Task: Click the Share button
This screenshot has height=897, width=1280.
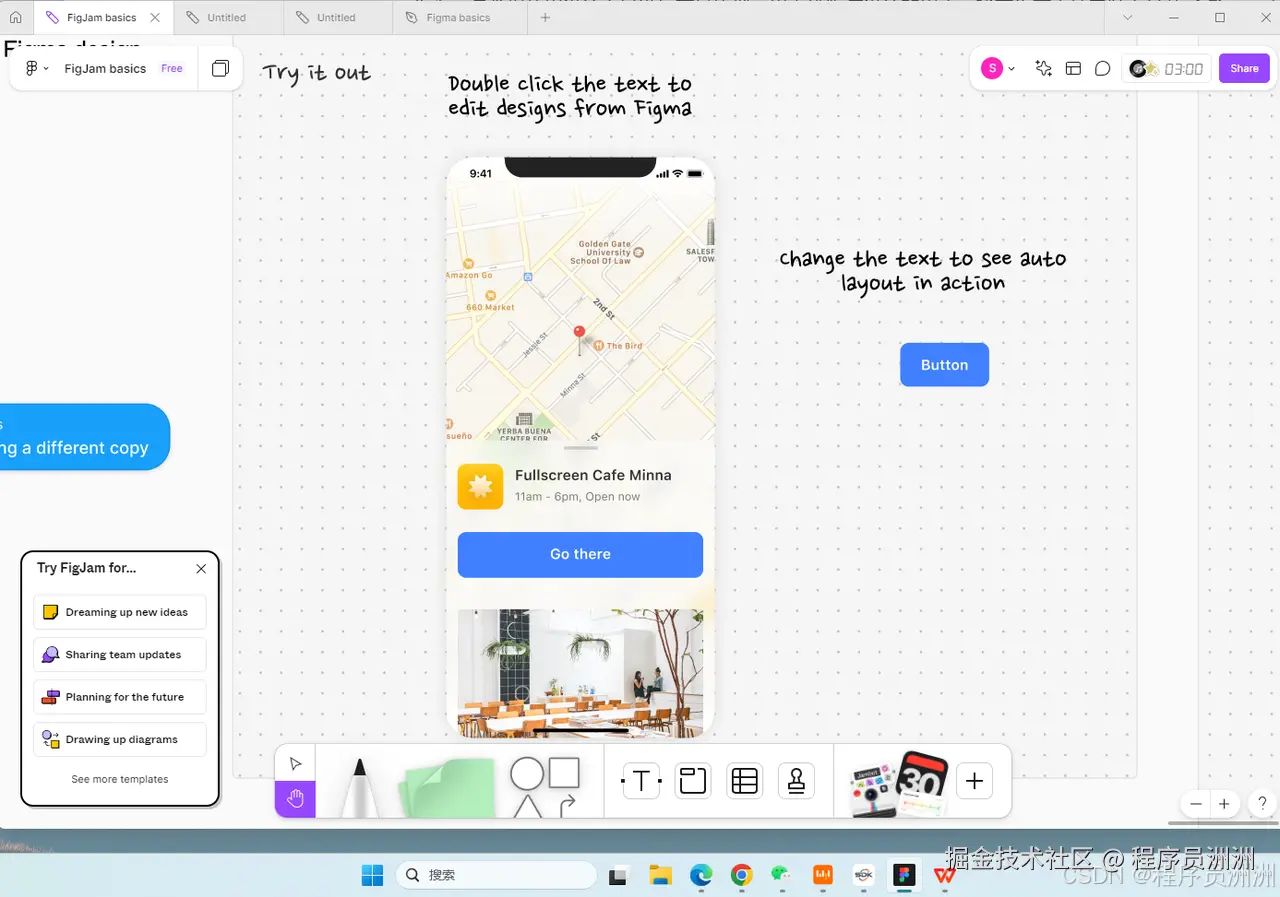Action: (1244, 68)
